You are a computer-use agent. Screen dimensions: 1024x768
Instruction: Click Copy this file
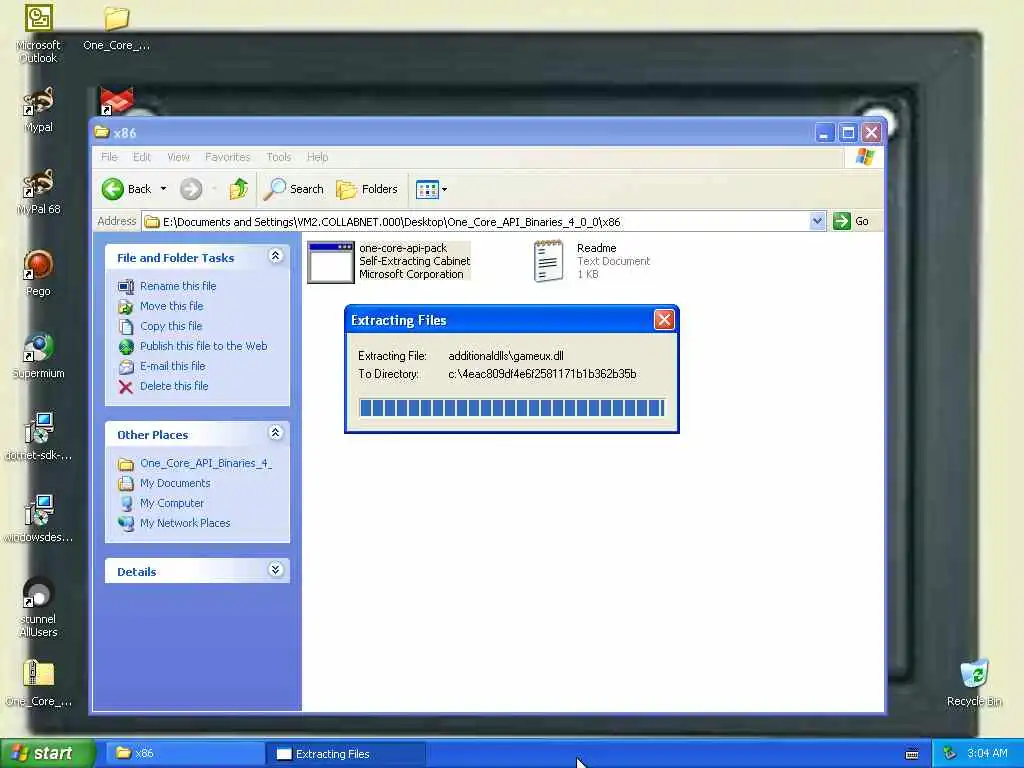[x=170, y=326]
